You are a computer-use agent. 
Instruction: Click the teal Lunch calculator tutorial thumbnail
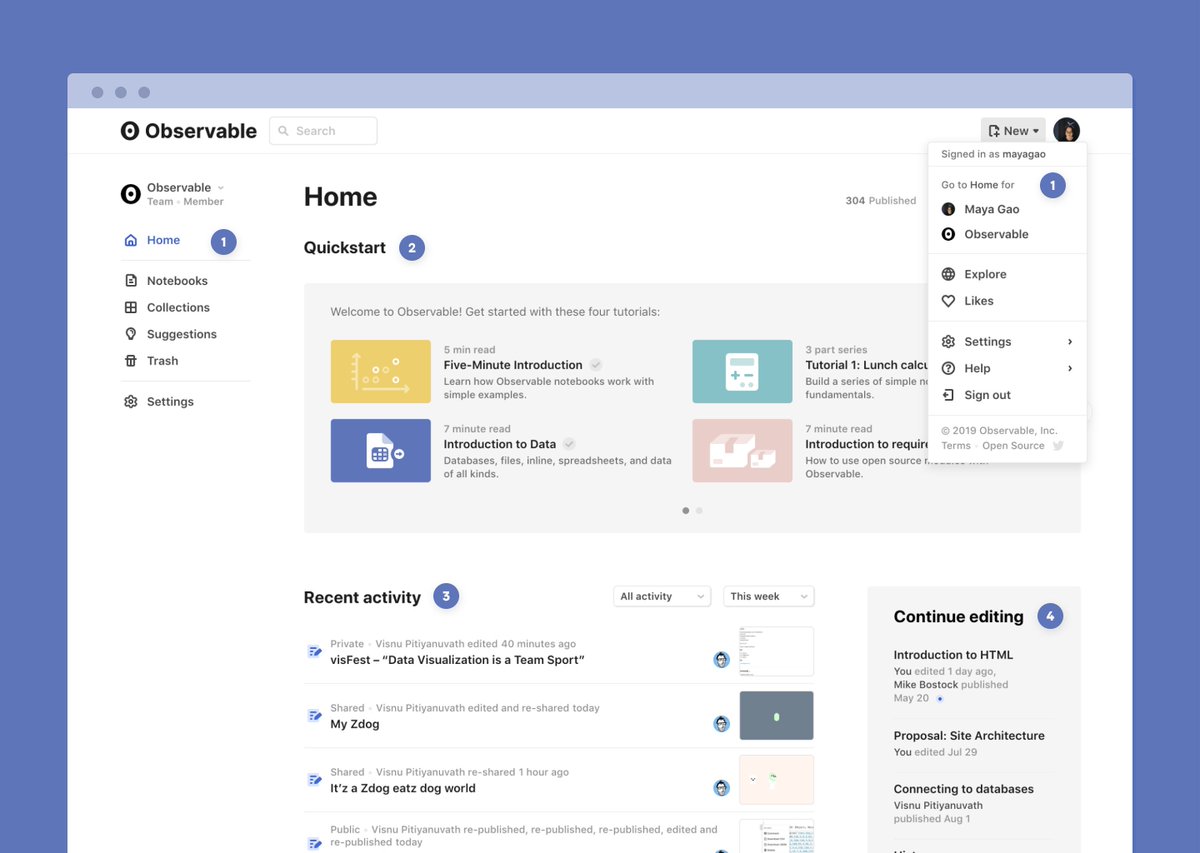(x=742, y=372)
